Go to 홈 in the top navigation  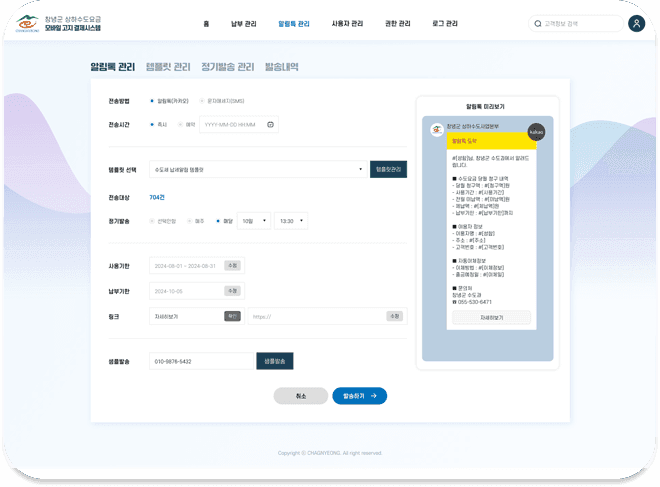[x=206, y=24]
